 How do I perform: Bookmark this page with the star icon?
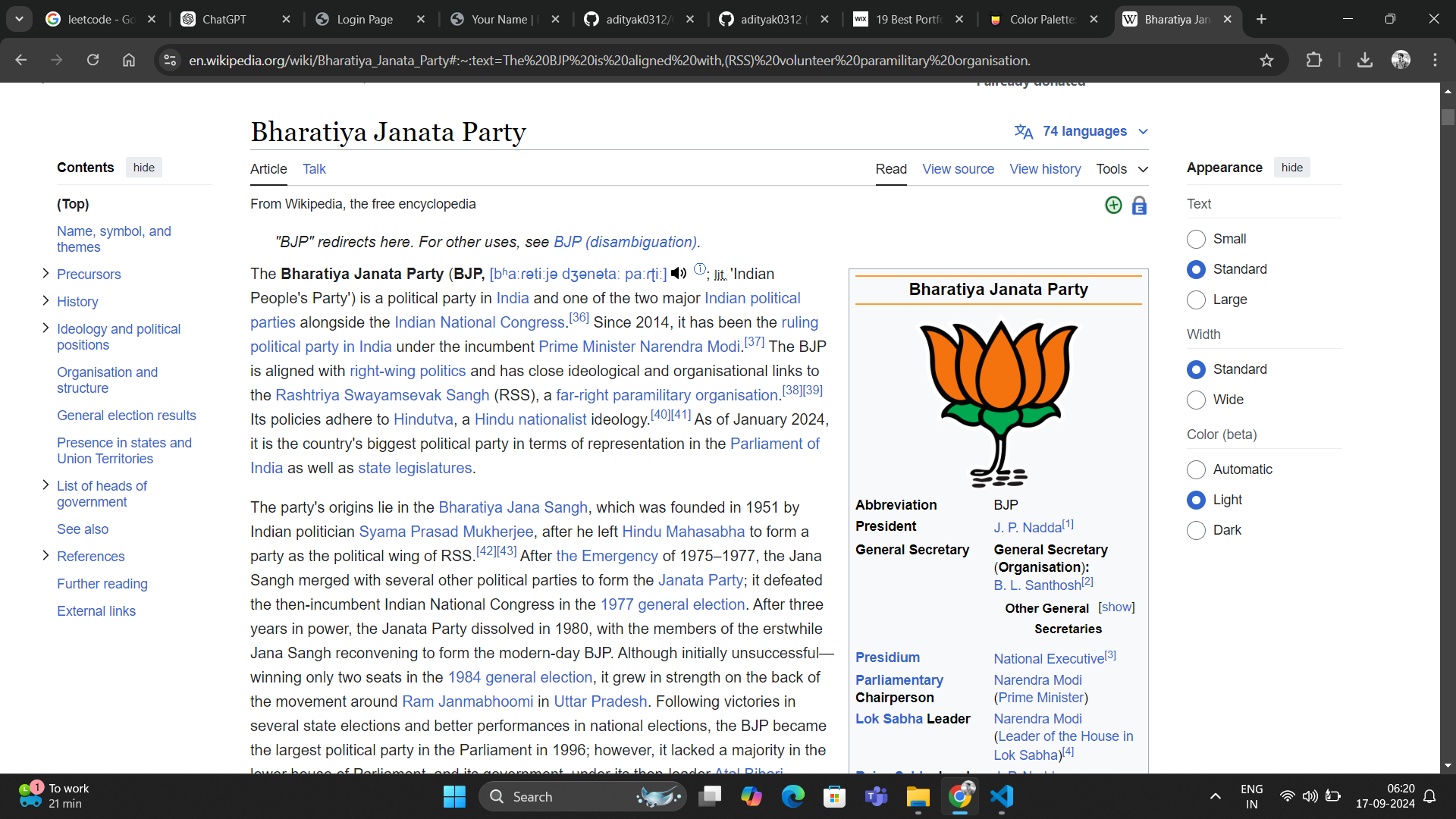pos(1266,60)
